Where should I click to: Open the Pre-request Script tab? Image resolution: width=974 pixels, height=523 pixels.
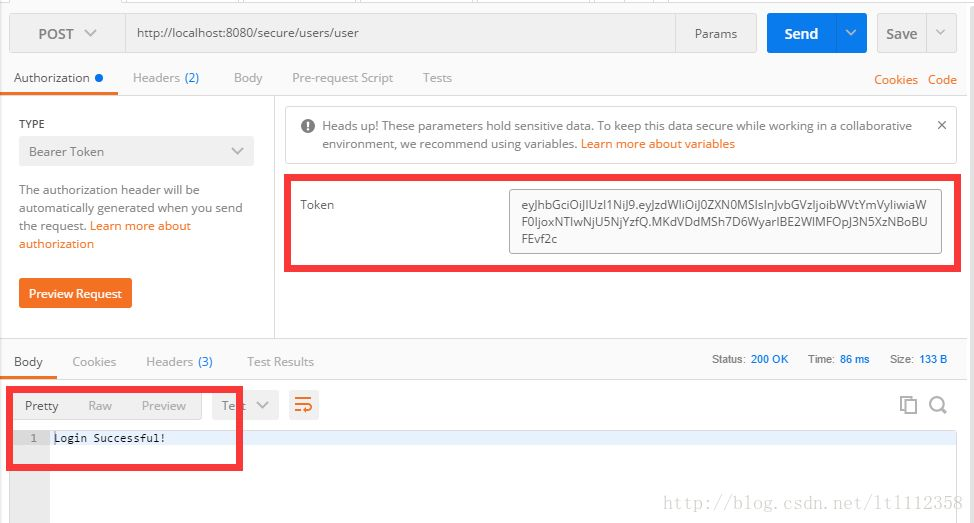pos(342,78)
